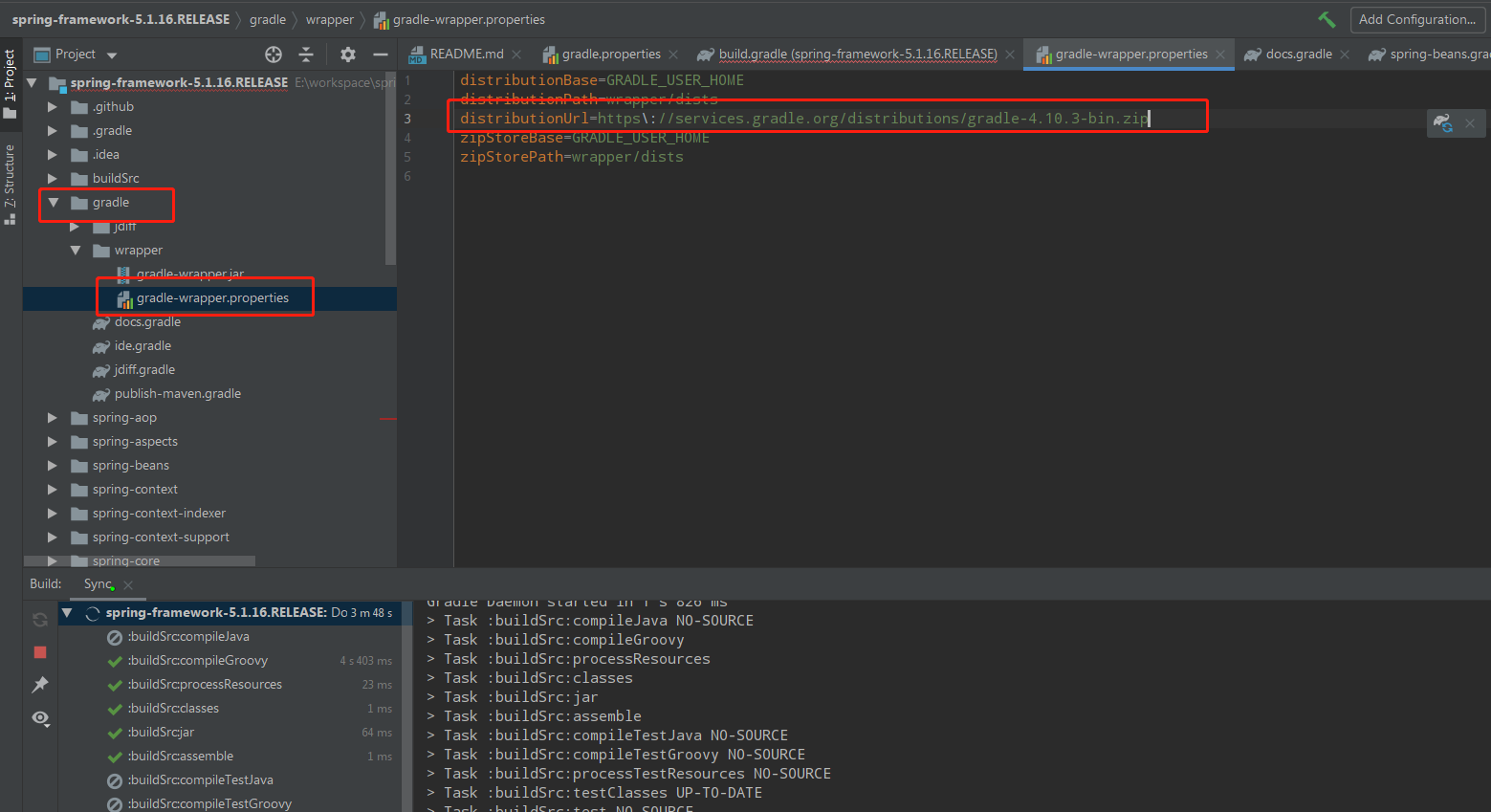
Task: Close the Sync build tab
Action: pyautogui.click(x=128, y=585)
